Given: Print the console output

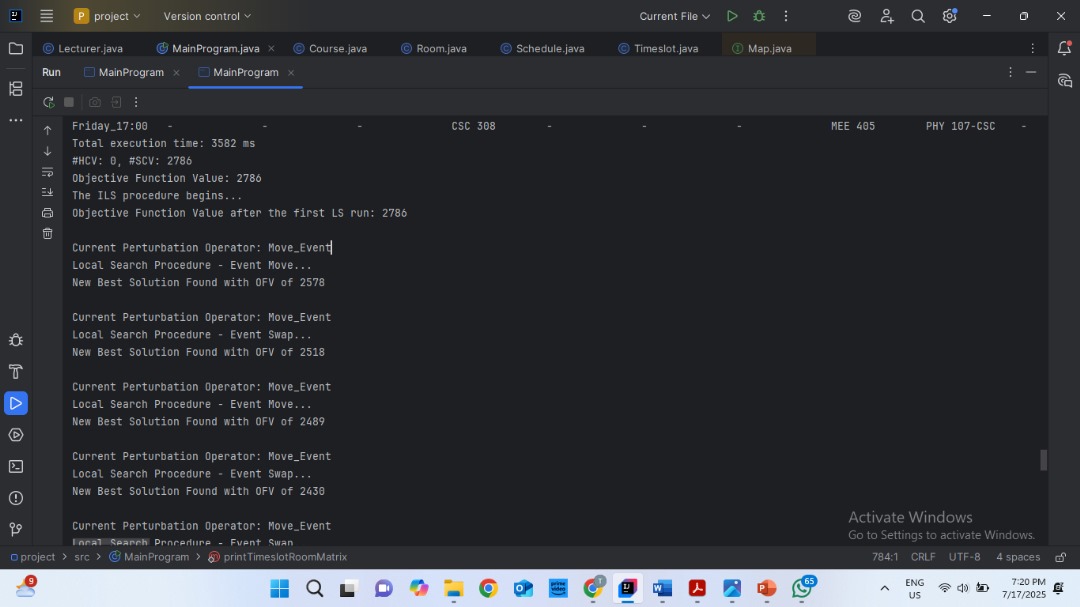Looking at the screenshot, I should point(47,213).
